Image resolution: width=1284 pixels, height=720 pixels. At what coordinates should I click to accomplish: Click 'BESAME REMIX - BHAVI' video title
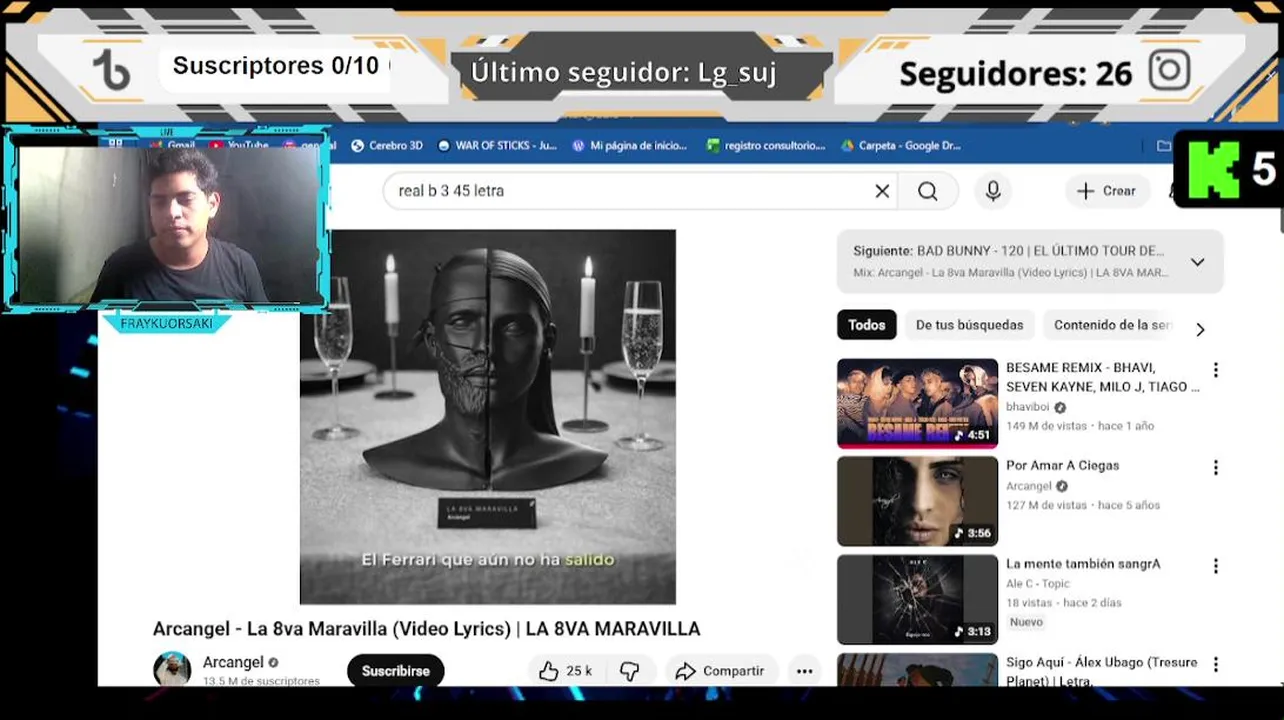pyautogui.click(x=1103, y=377)
